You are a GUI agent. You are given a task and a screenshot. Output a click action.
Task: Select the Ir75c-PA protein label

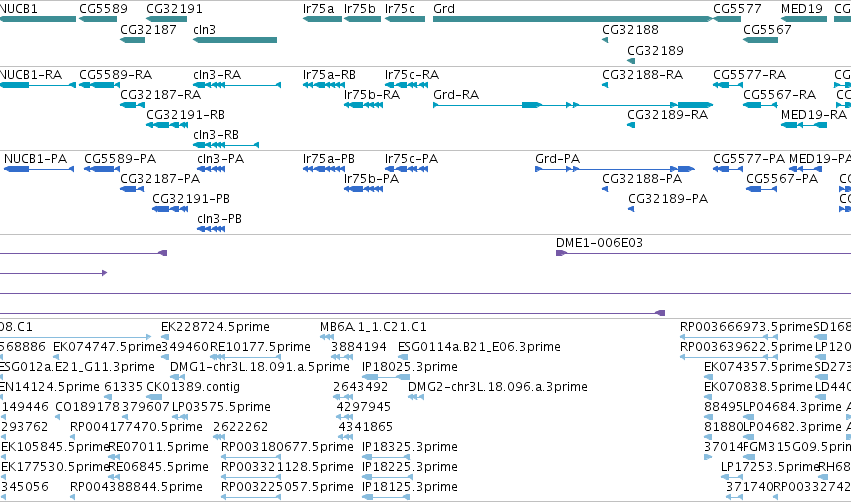click(411, 158)
